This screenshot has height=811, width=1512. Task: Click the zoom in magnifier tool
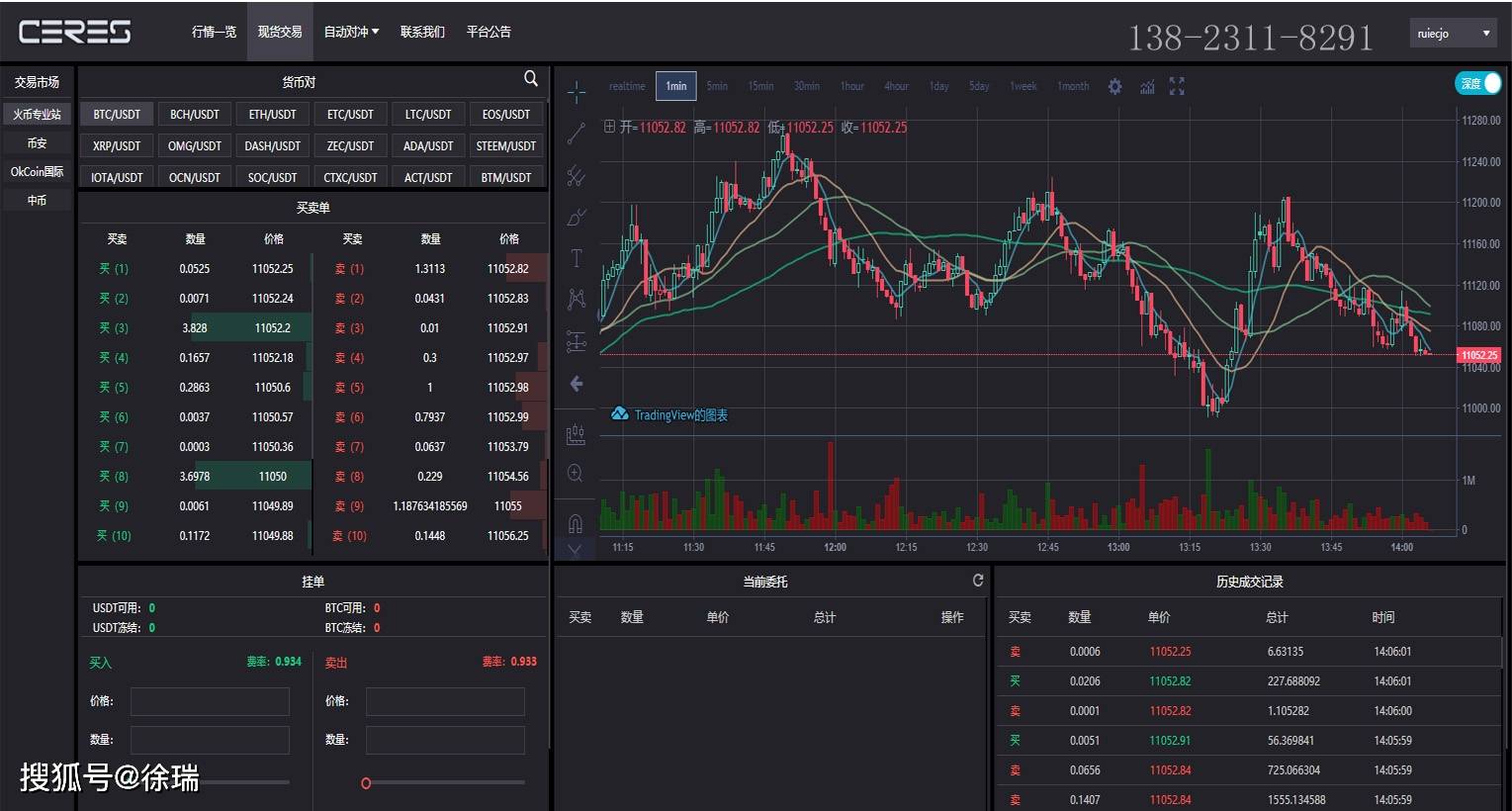576,474
